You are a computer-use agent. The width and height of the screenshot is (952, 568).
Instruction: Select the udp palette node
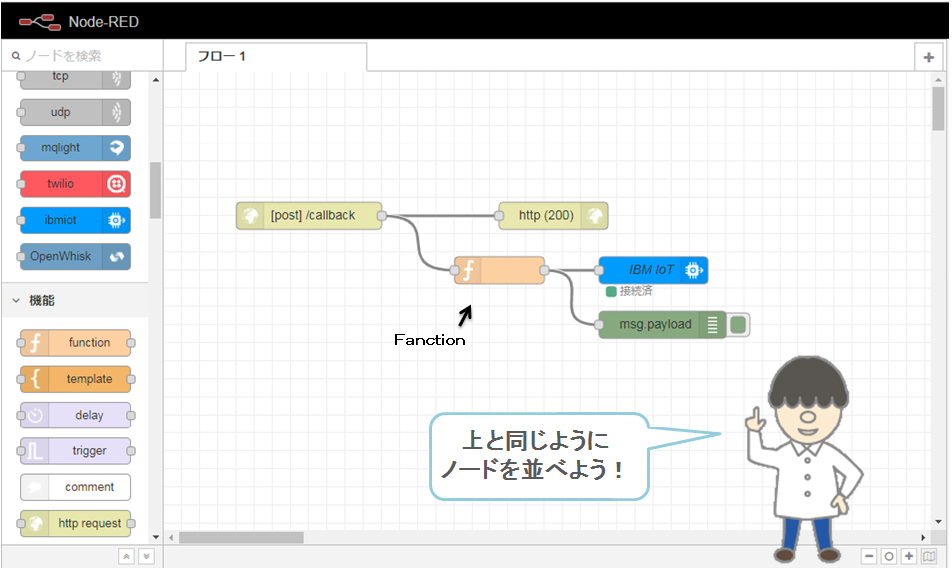click(75, 112)
